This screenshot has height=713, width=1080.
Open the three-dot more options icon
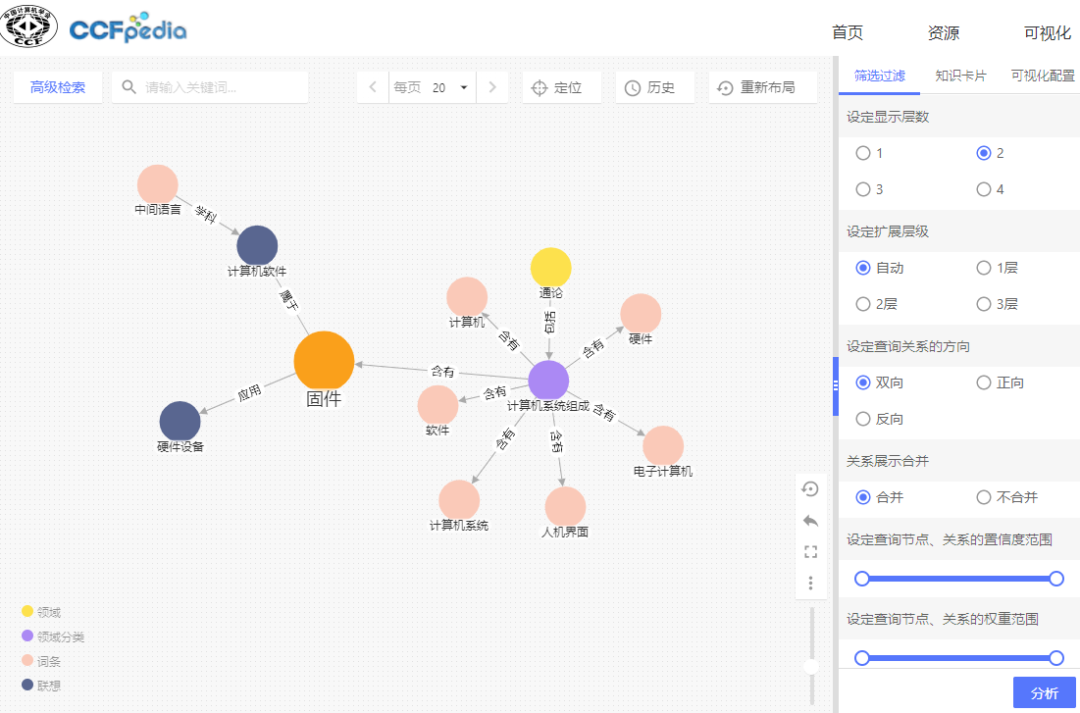pyautogui.click(x=810, y=583)
